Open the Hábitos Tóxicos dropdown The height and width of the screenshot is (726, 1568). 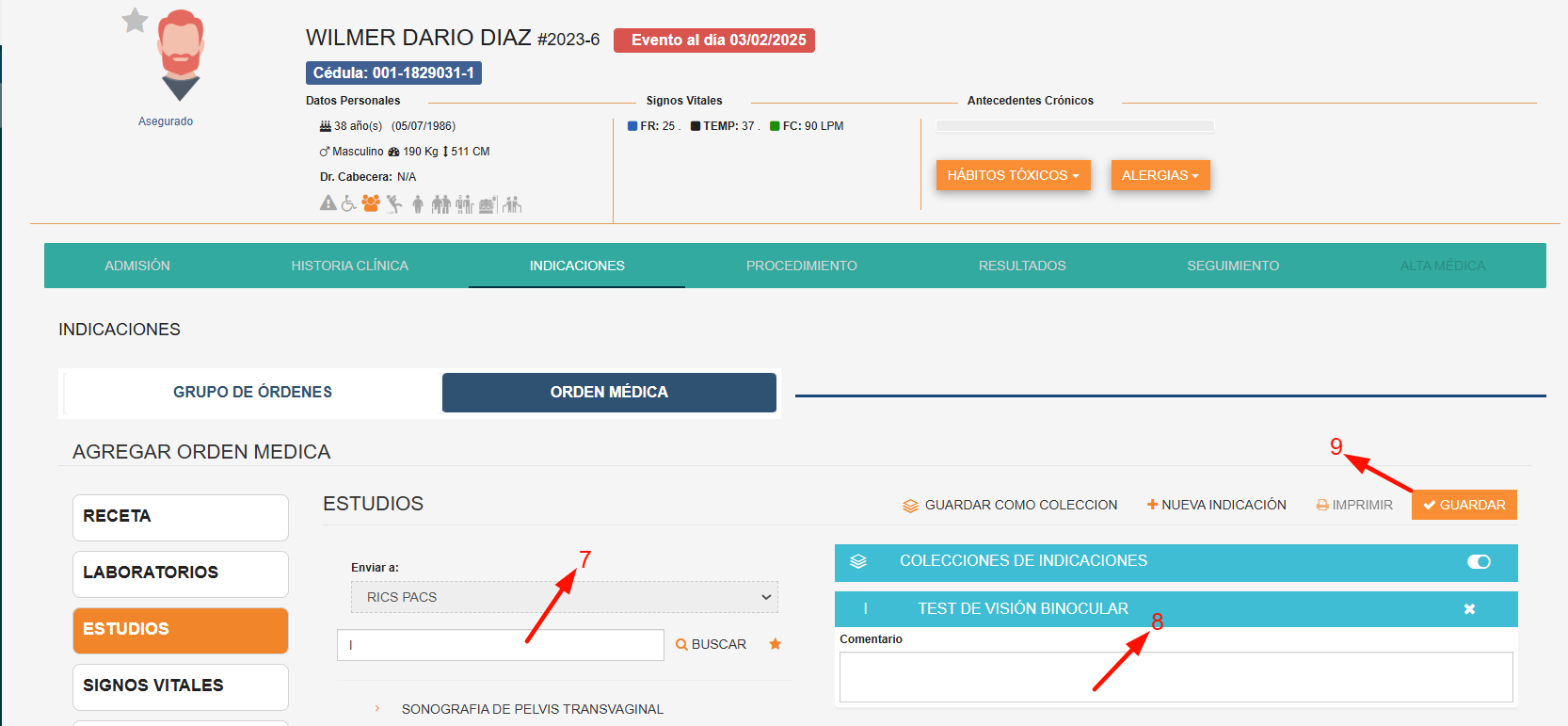point(1014,175)
